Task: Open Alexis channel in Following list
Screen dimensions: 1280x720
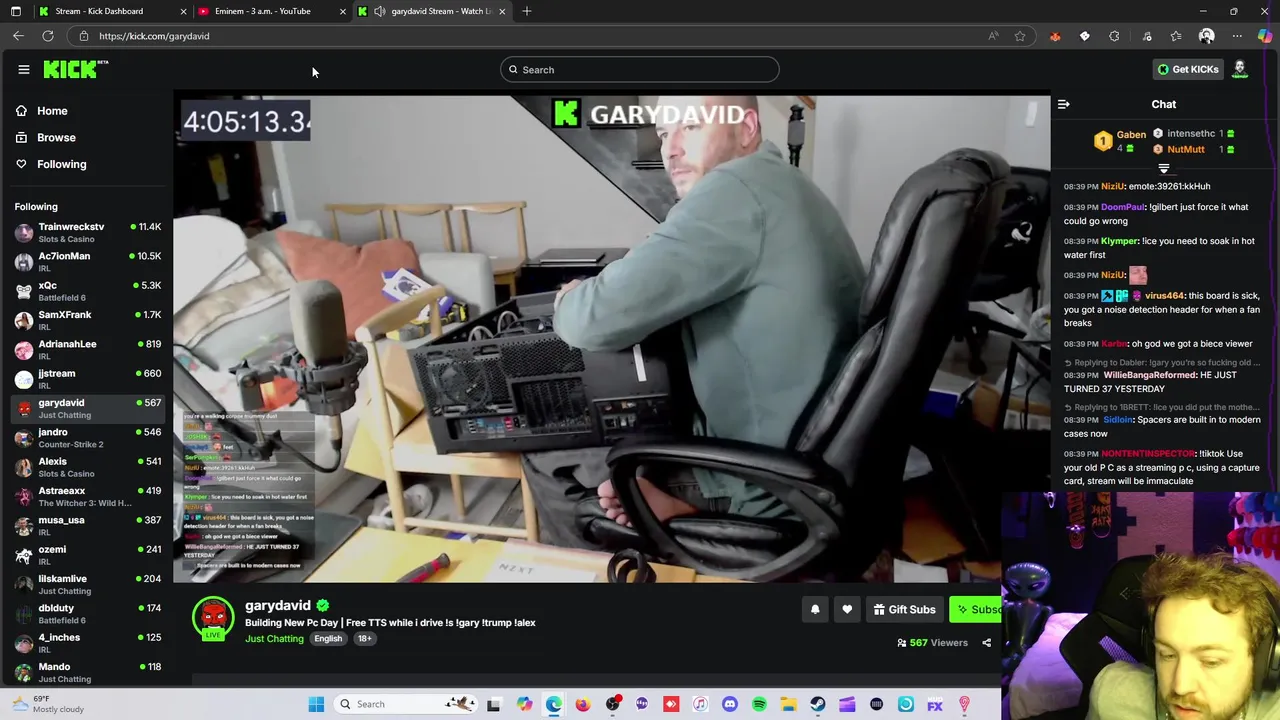Action: click(88, 467)
